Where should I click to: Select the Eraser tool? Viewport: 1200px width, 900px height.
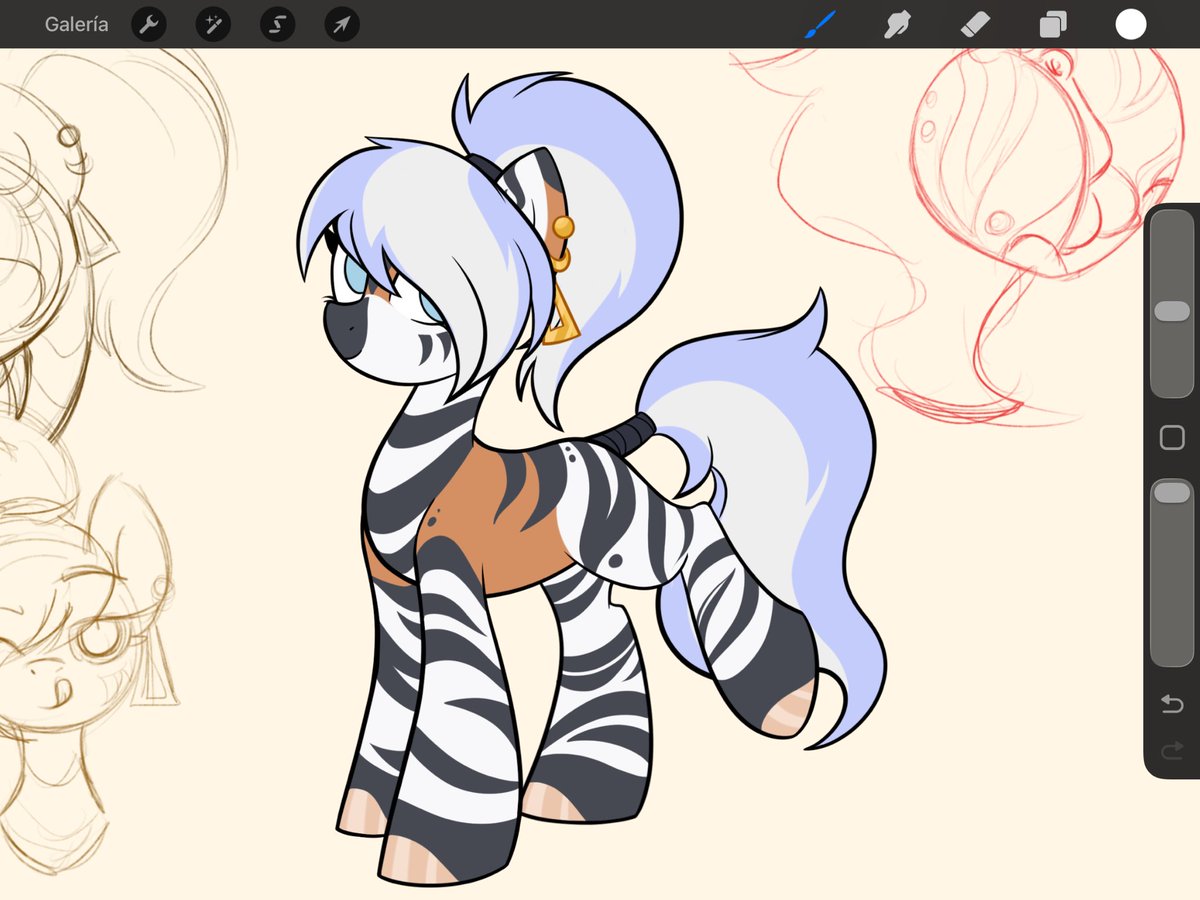(975, 24)
